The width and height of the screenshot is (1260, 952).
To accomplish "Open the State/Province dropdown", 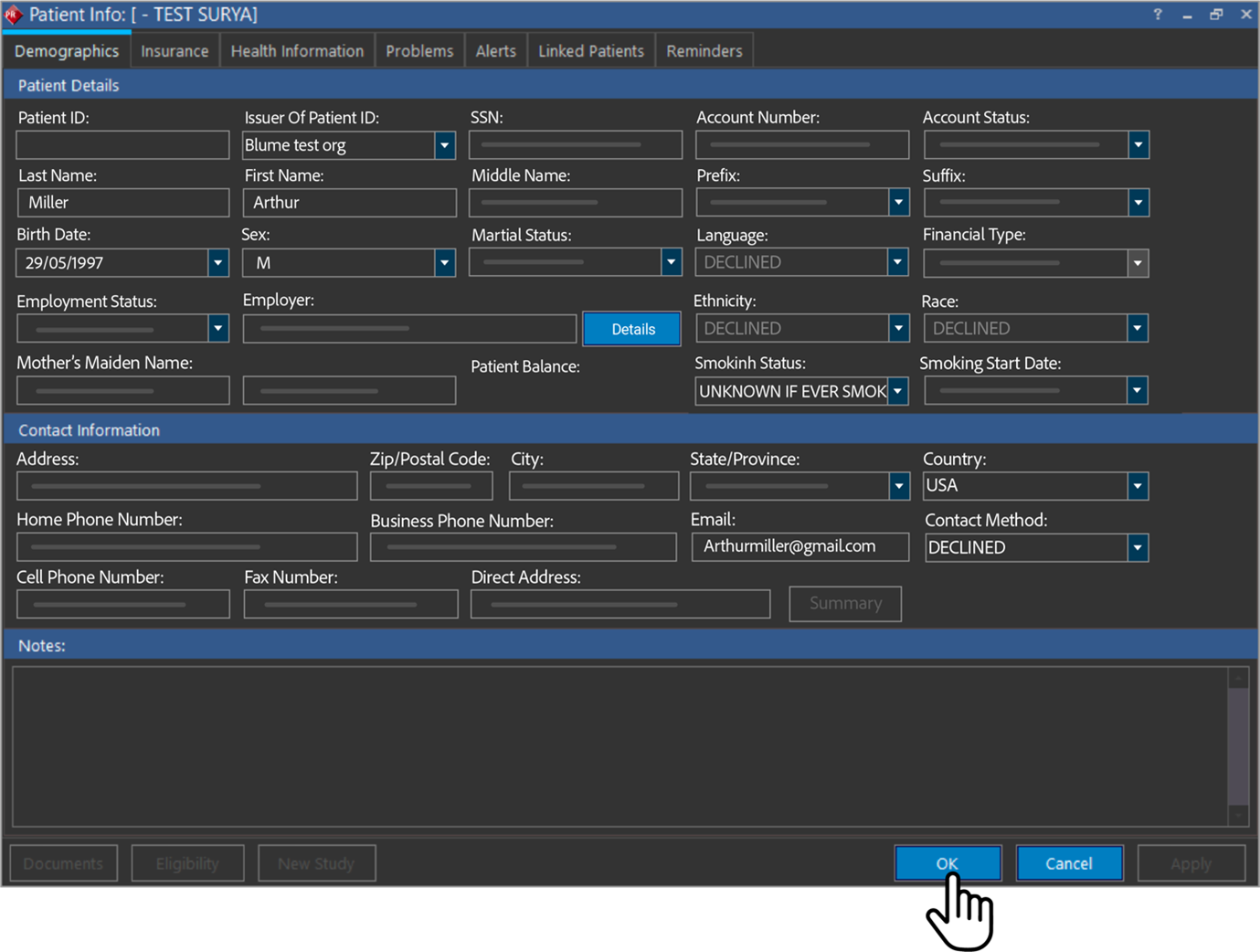I will tap(898, 486).
